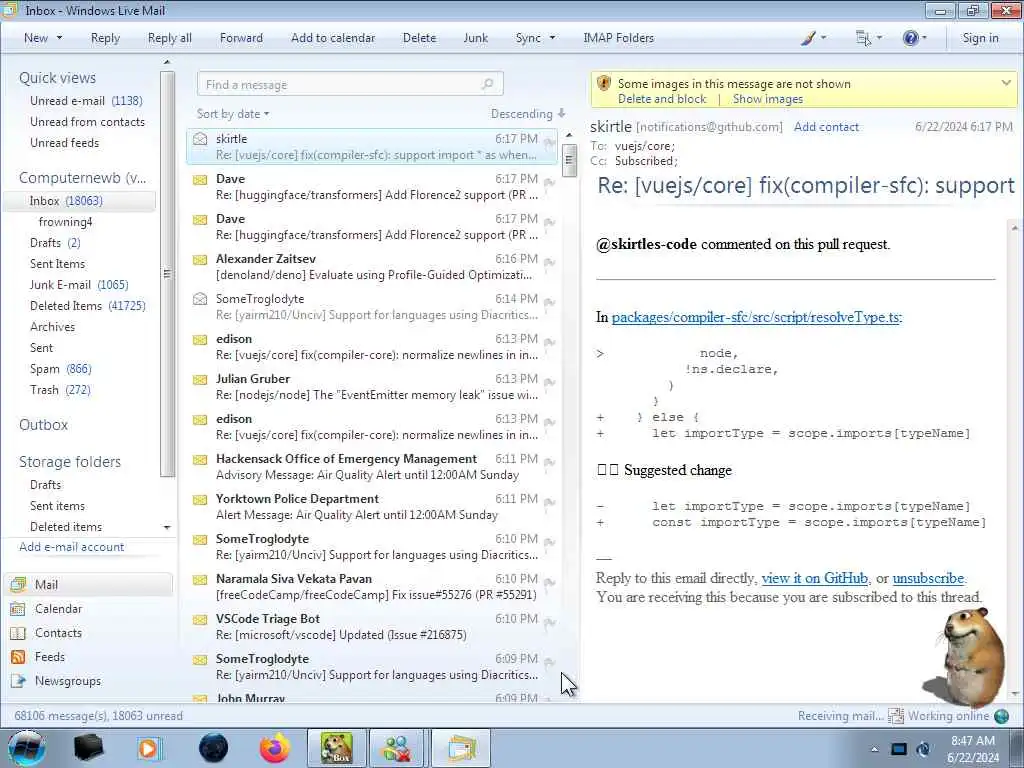This screenshot has width=1024, height=768.
Task: Toggle flag on Hackensack Office message
Action: tap(549, 462)
